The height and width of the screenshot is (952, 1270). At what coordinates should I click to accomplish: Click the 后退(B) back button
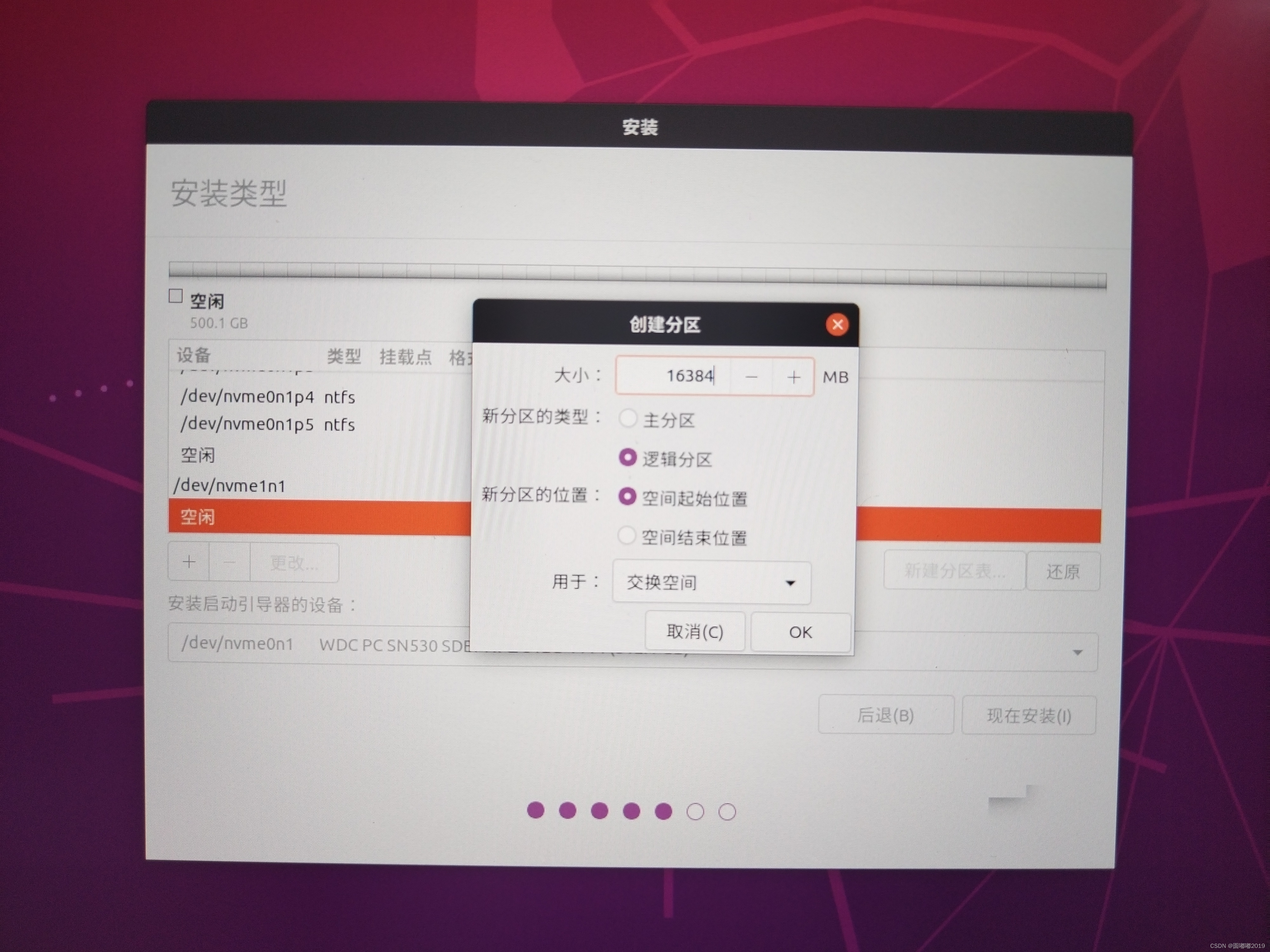pyautogui.click(x=885, y=715)
